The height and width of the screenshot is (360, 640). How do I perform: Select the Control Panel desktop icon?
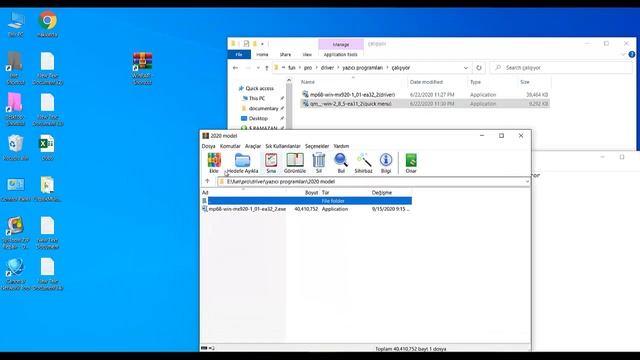click(x=16, y=189)
